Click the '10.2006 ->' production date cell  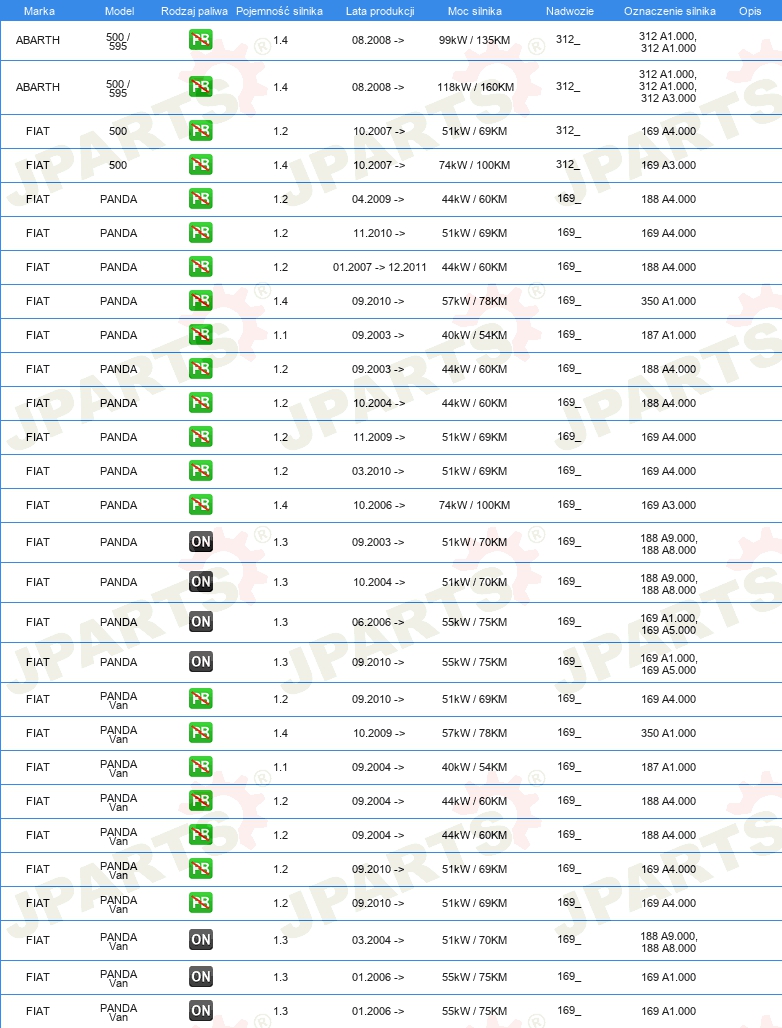point(379,505)
